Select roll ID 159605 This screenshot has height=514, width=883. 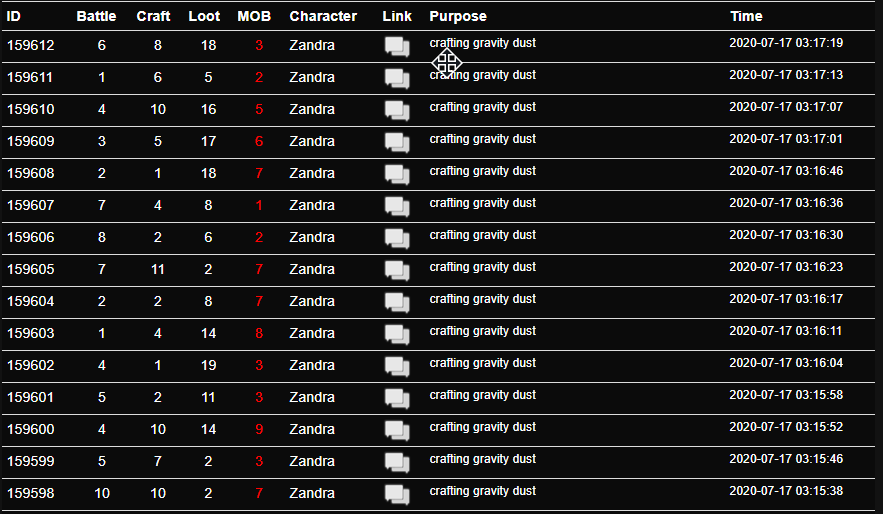point(30,269)
